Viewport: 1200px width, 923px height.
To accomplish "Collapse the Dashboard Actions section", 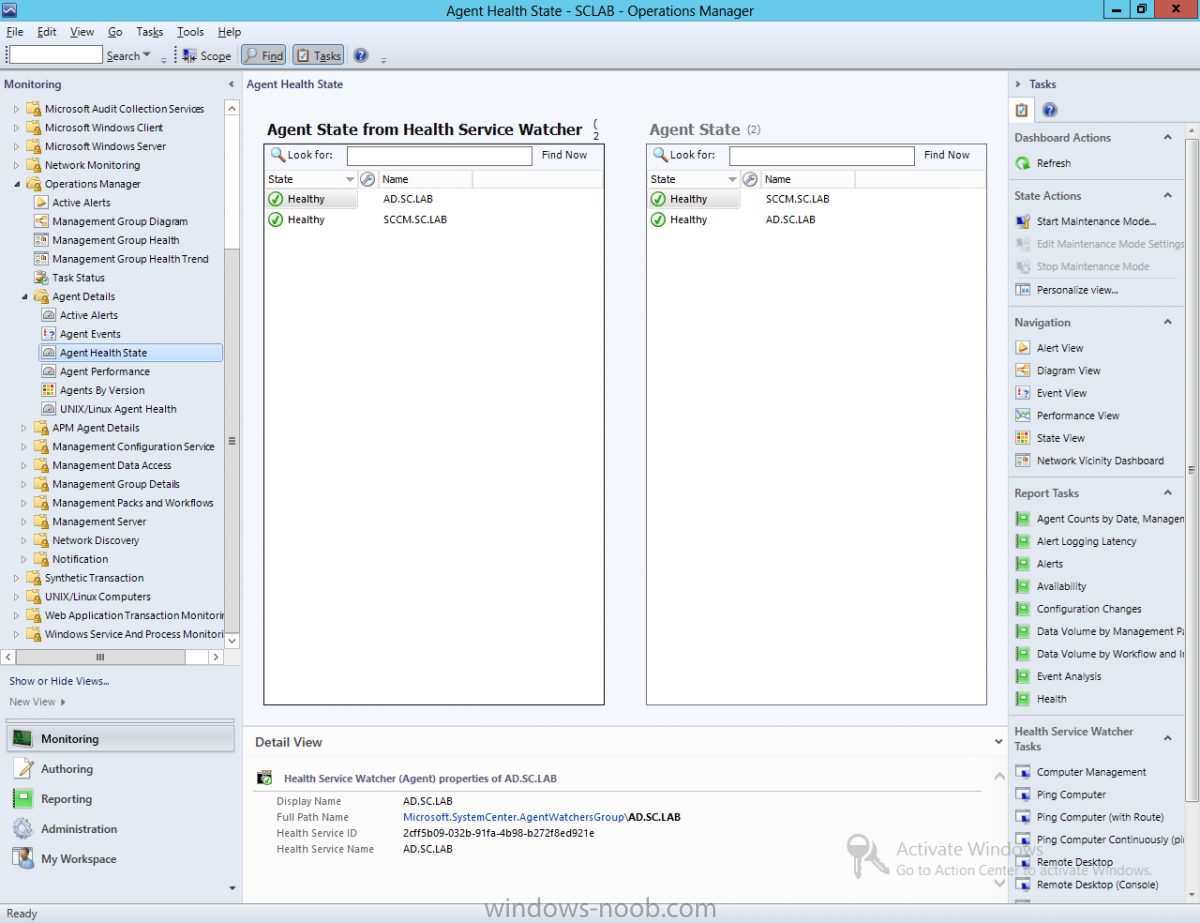I will tap(1167, 137).
